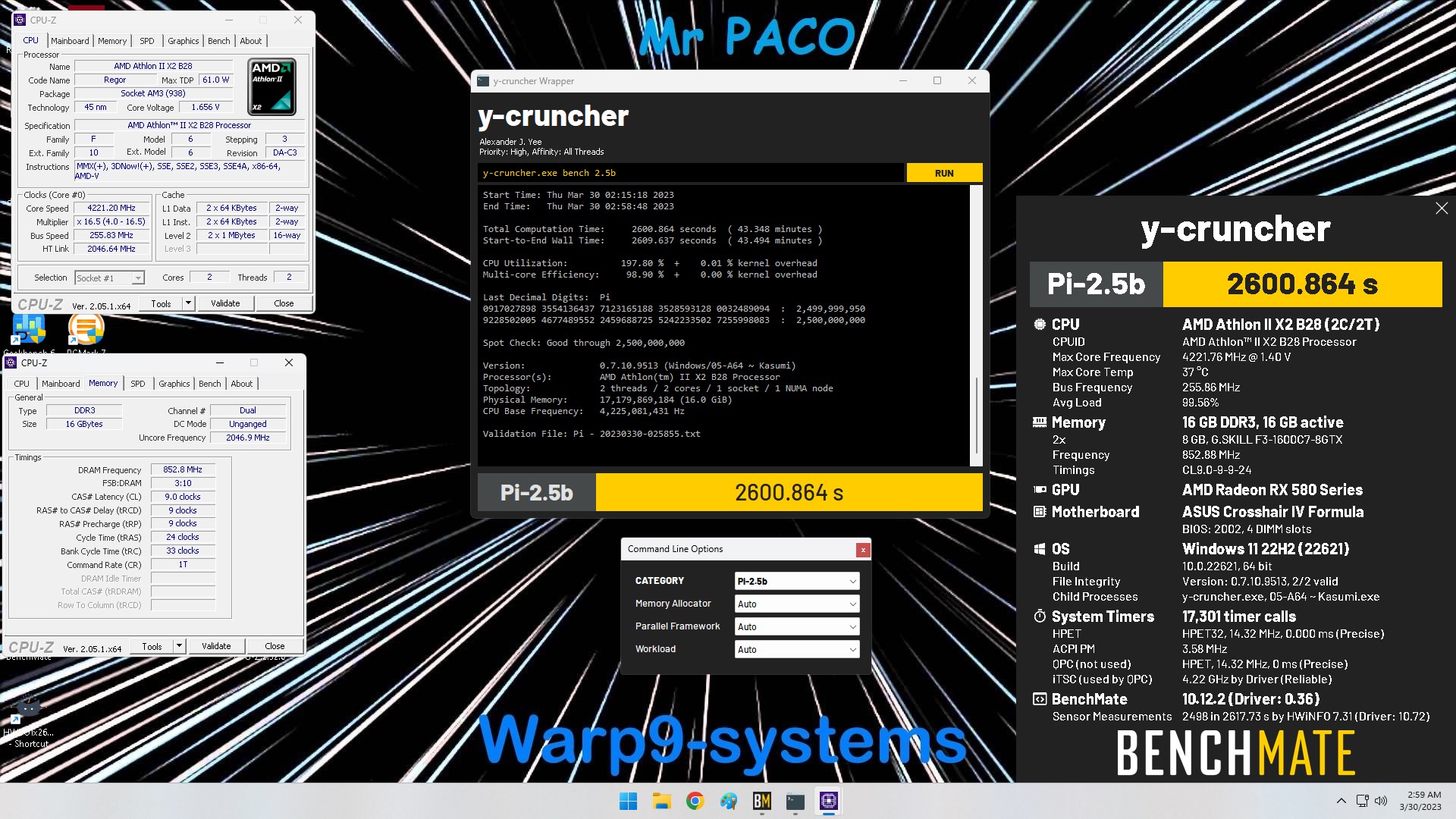1456x819 pixels.
Task: Click RUN button in y-cruncher
Action: tap(944, 173)
